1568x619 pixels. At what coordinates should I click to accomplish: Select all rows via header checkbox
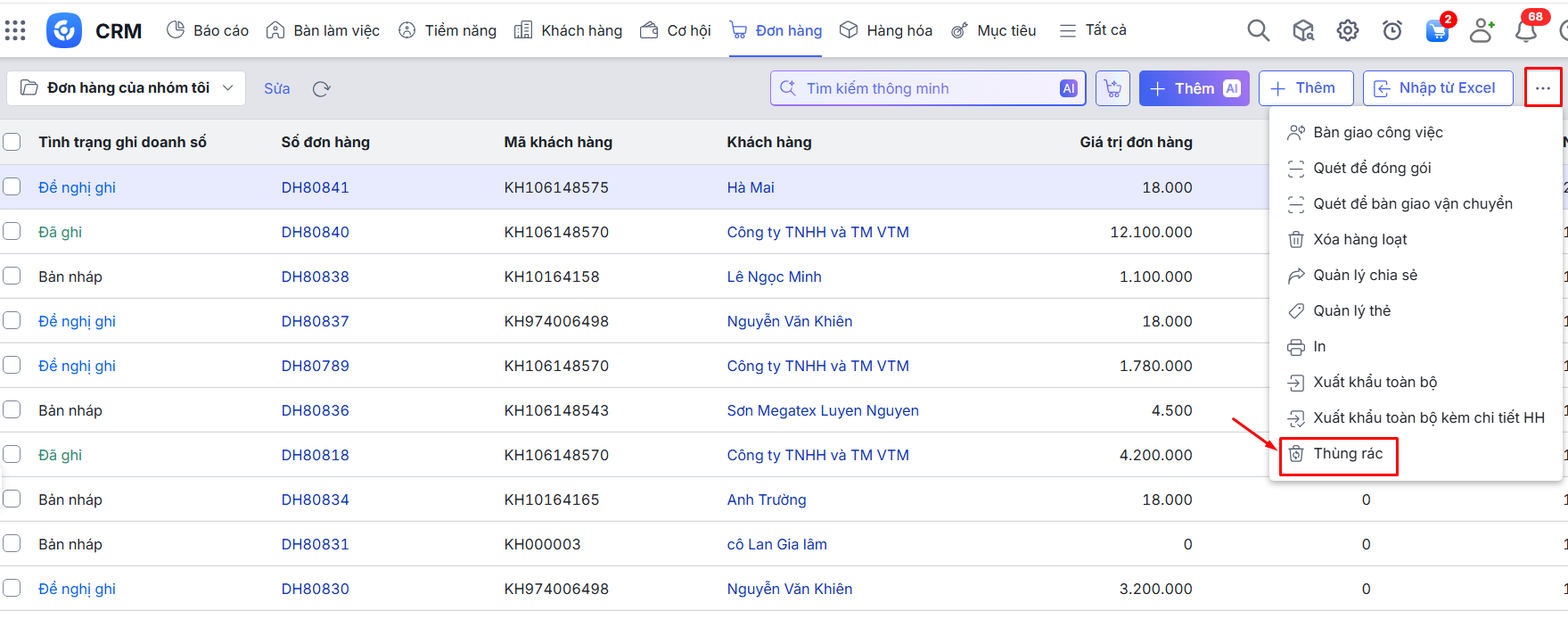point(12,142)
